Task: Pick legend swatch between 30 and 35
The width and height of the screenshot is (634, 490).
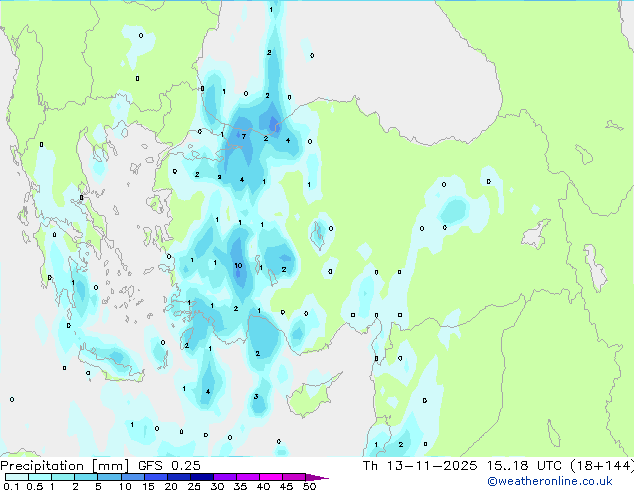Action: (x=224, y=477)
